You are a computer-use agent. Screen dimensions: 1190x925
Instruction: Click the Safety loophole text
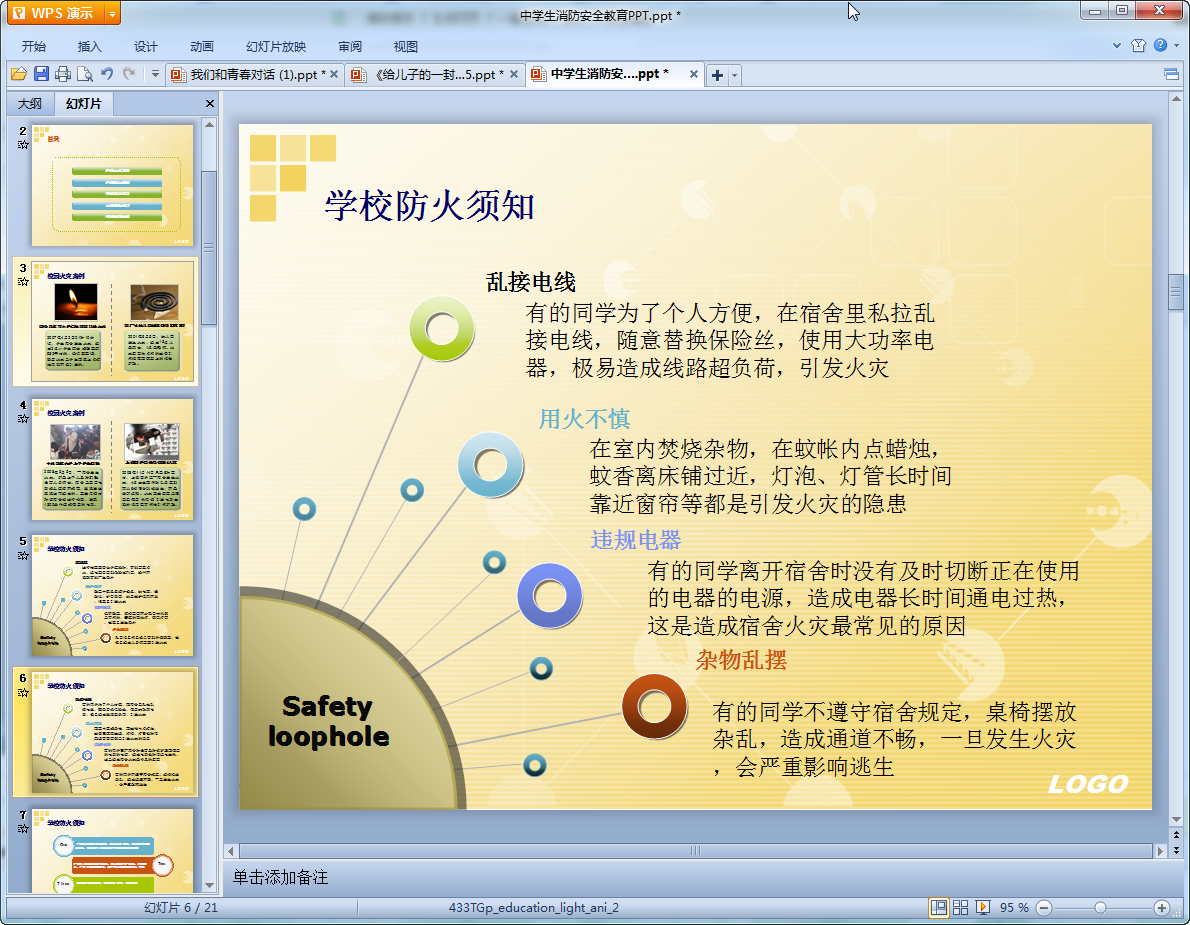[x=328, y=721]
